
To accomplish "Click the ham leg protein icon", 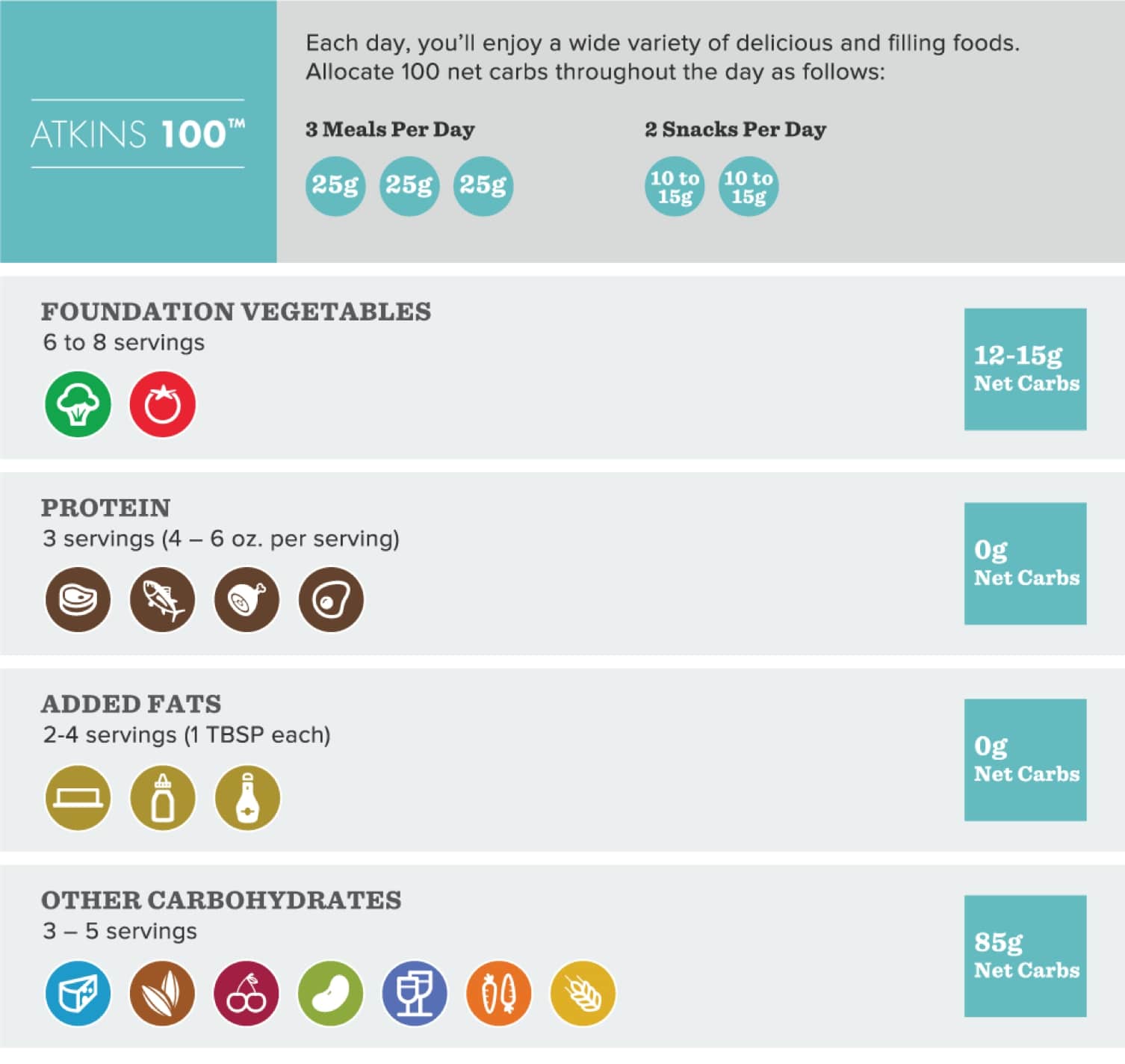I will pyautogui.click(x=247, y=600).
